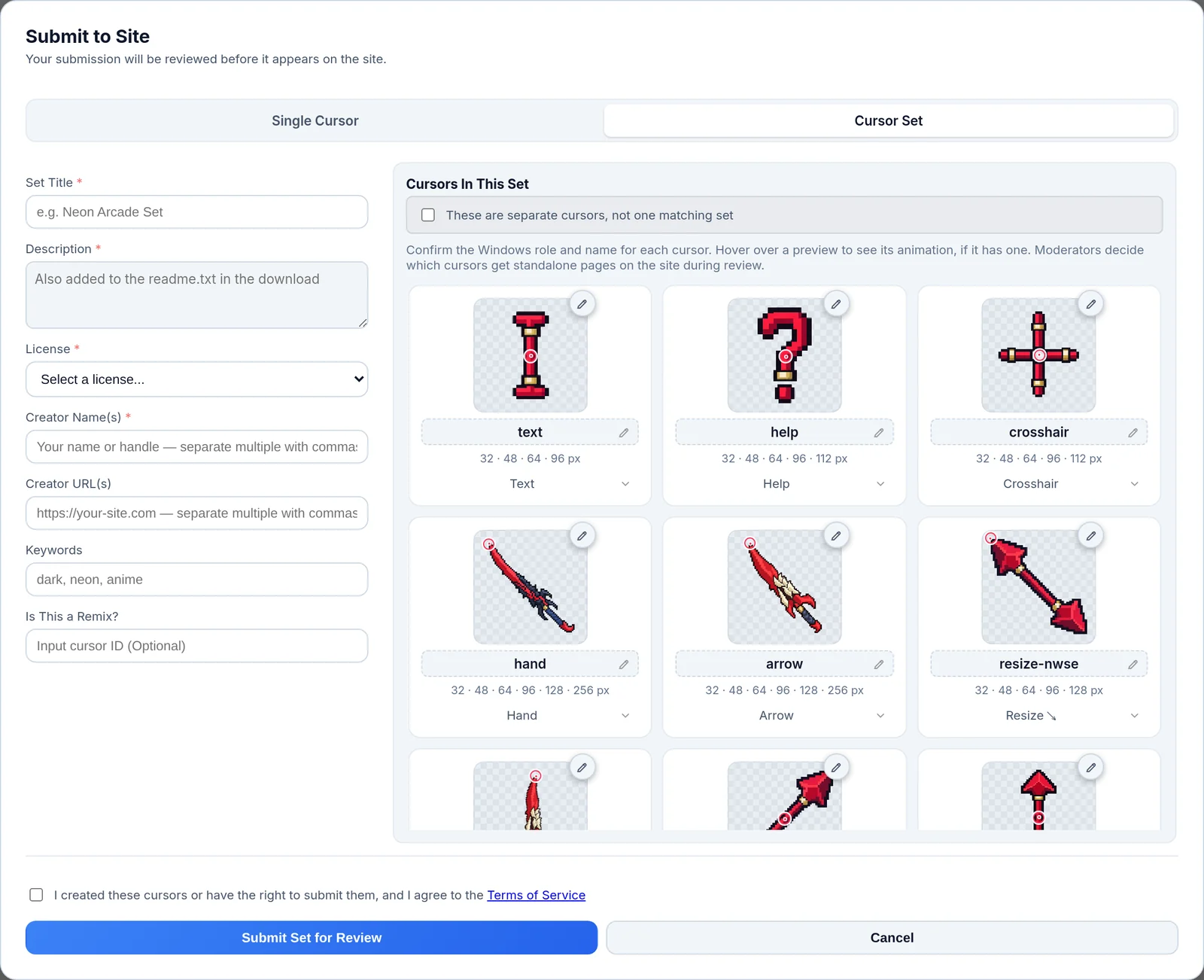Click the 'Is This a Remix?' label

[72, 616]
